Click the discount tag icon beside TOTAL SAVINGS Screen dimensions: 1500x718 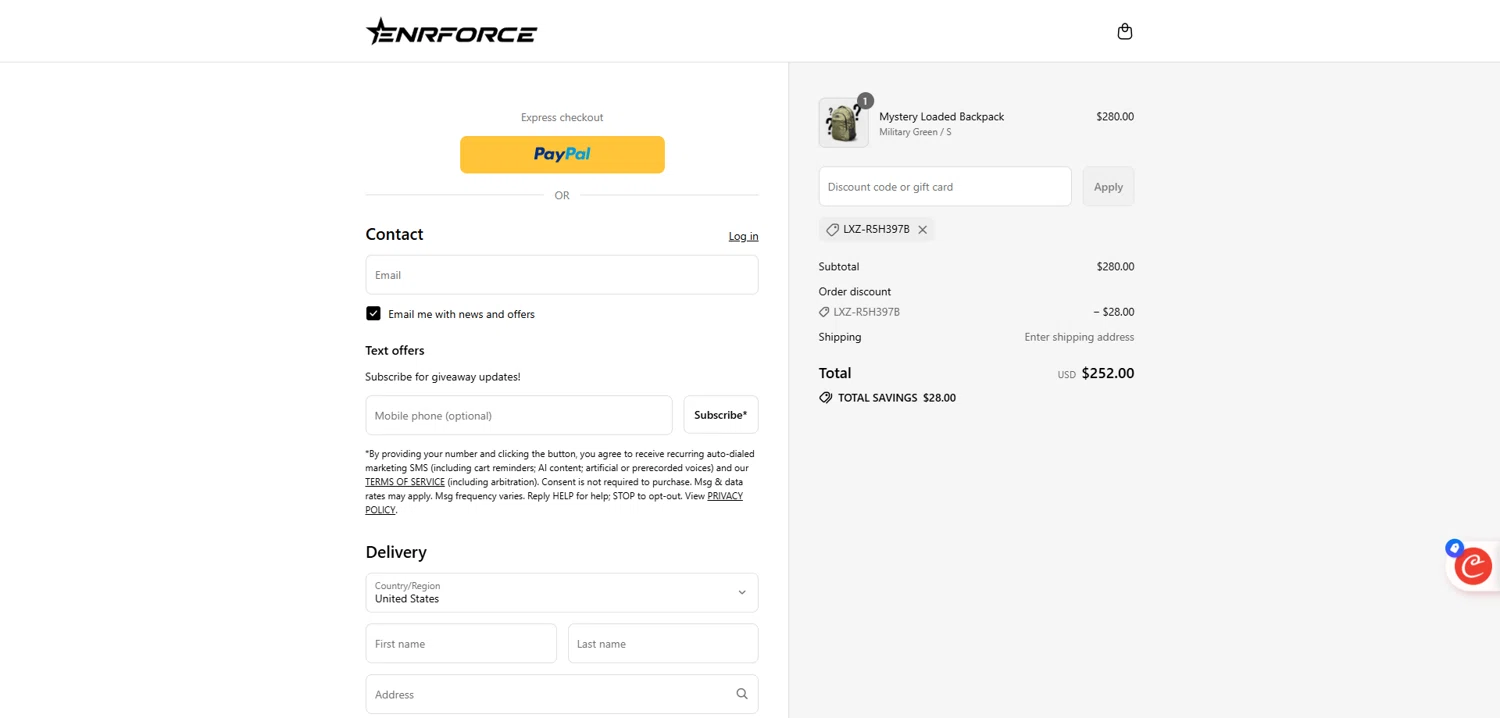click(x=826, y=398)
